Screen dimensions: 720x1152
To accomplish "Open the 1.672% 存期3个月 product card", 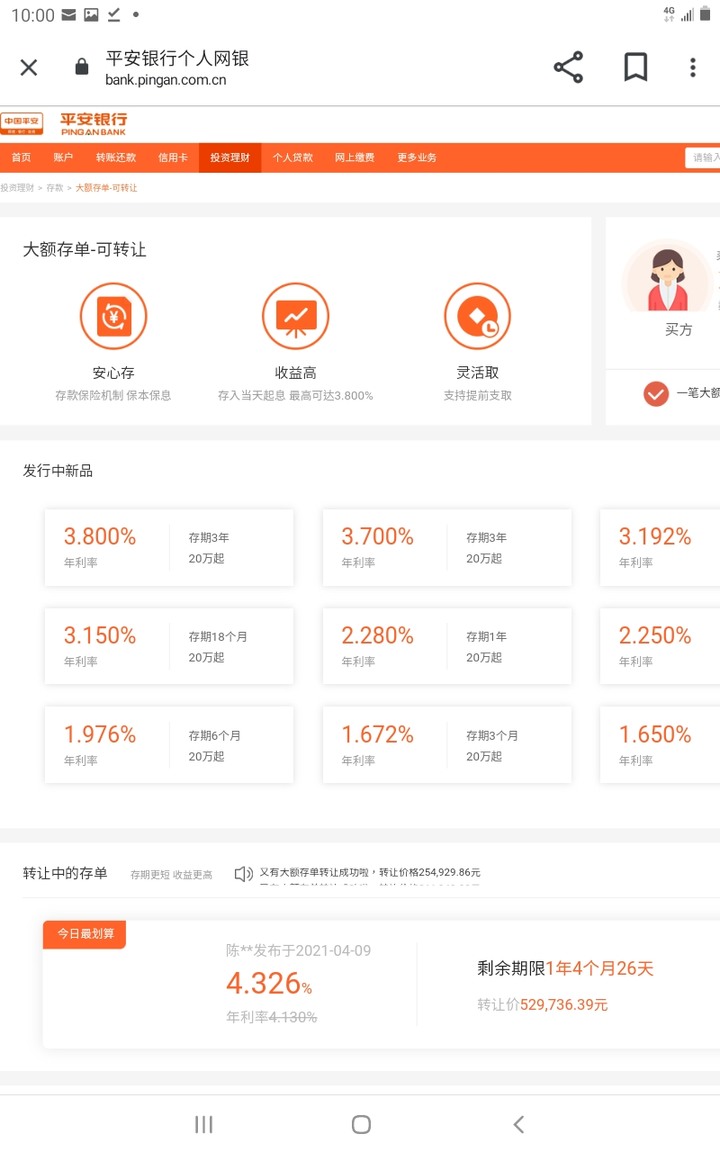I will 447,745.
